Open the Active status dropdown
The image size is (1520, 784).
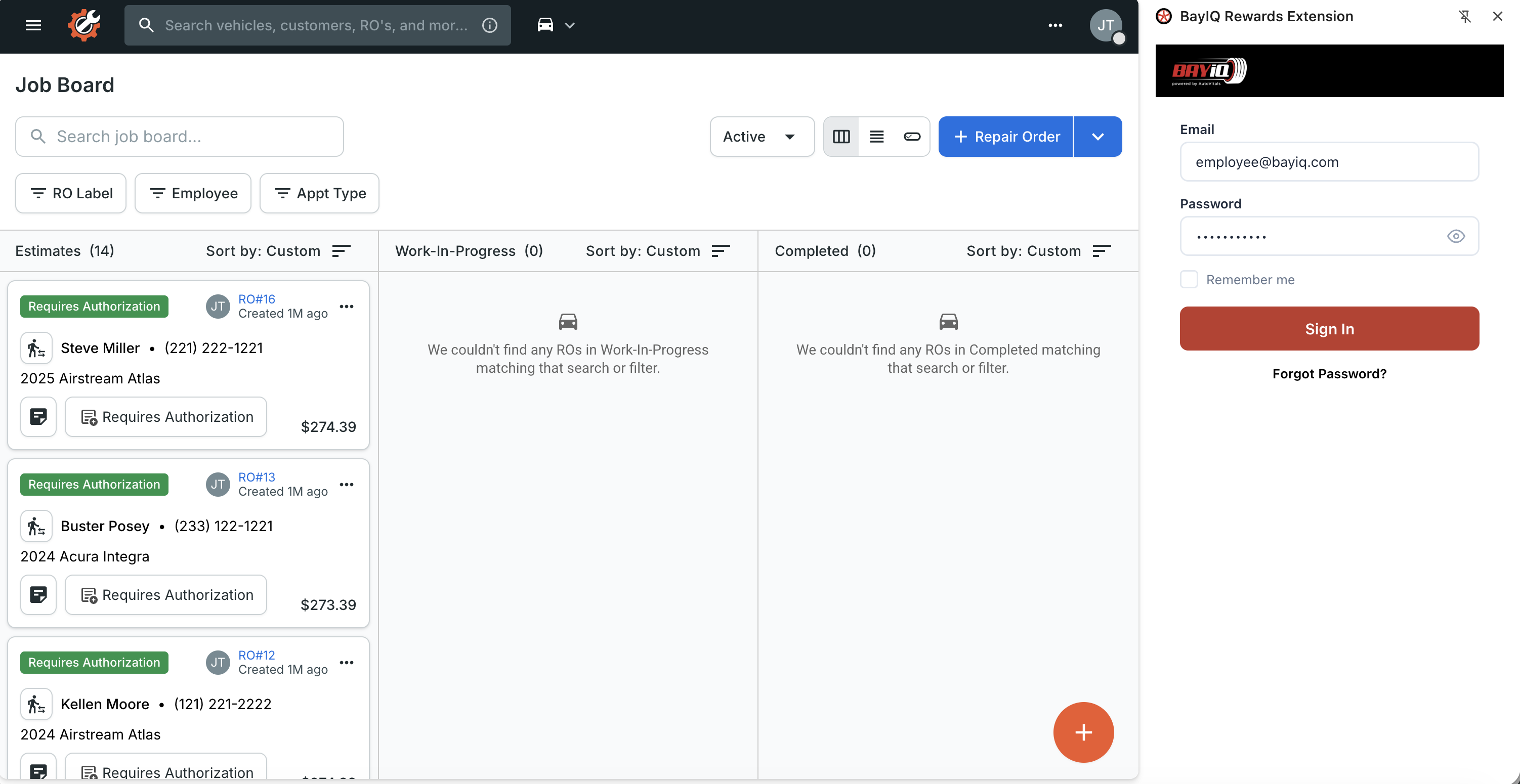coord(762,136)
